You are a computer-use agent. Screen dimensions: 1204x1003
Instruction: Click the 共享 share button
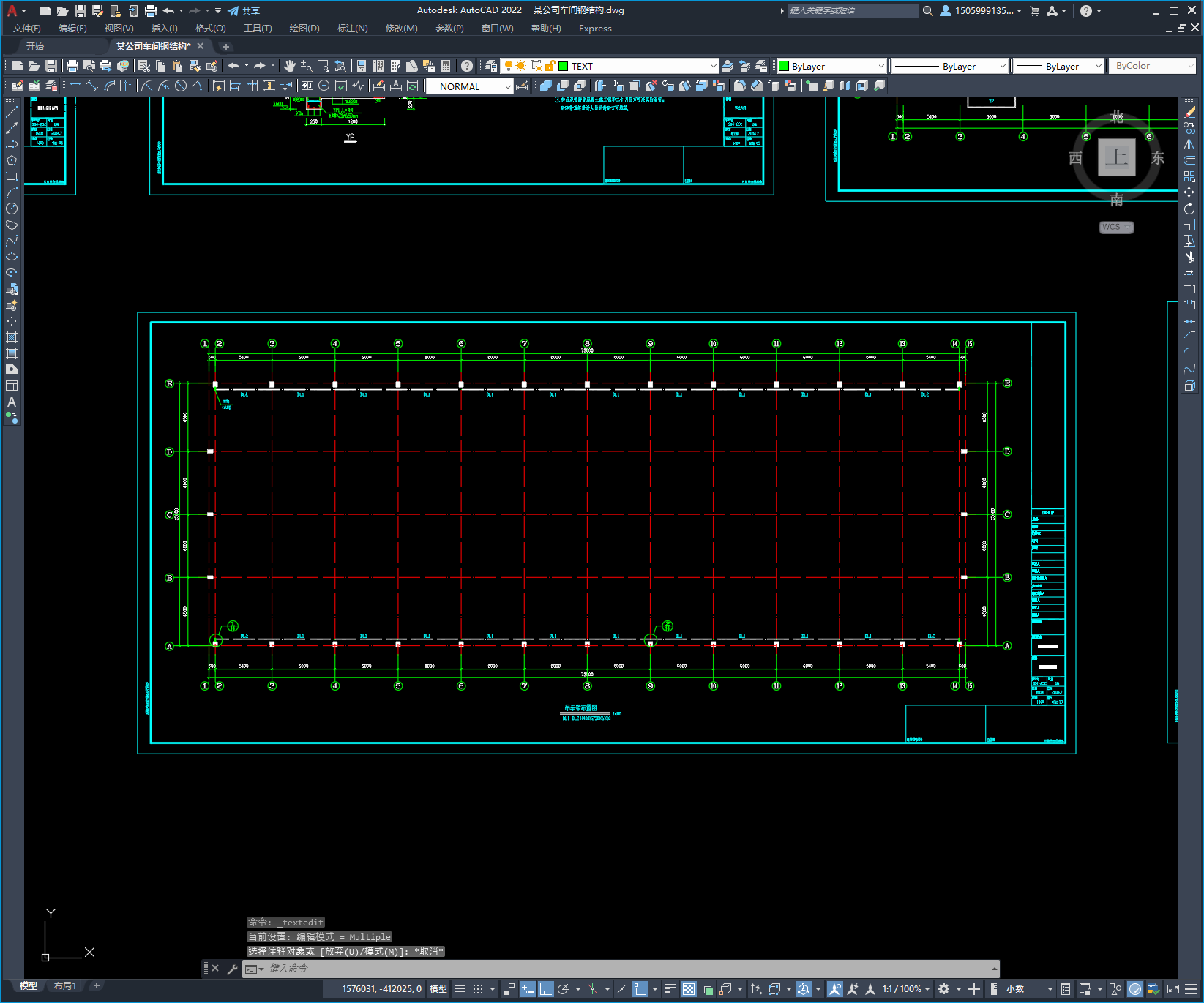point(244,11)
